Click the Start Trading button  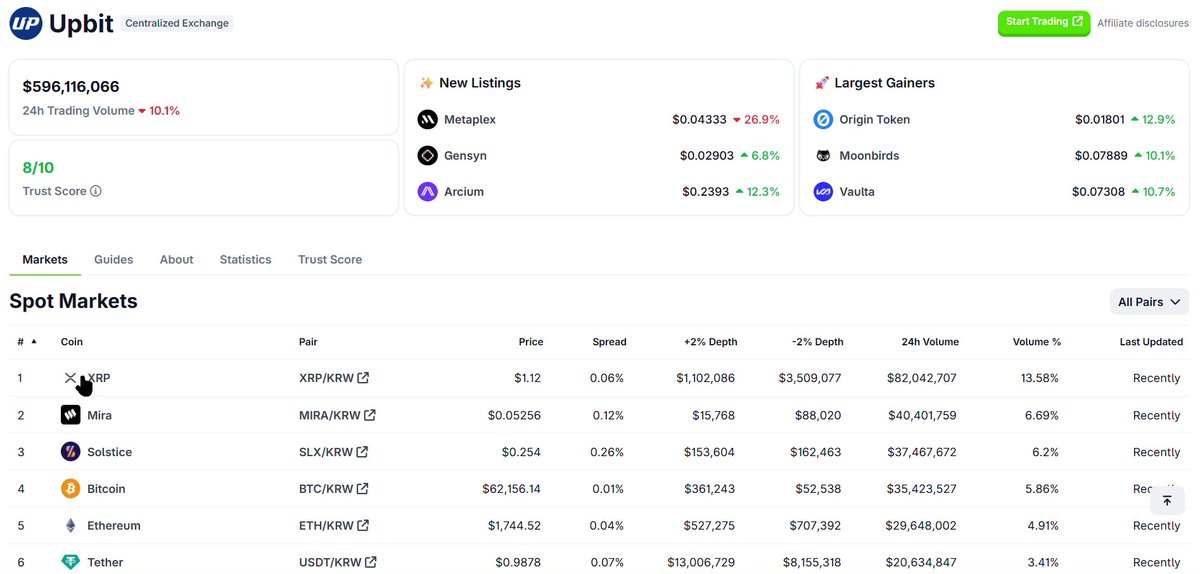[1044, 22]
